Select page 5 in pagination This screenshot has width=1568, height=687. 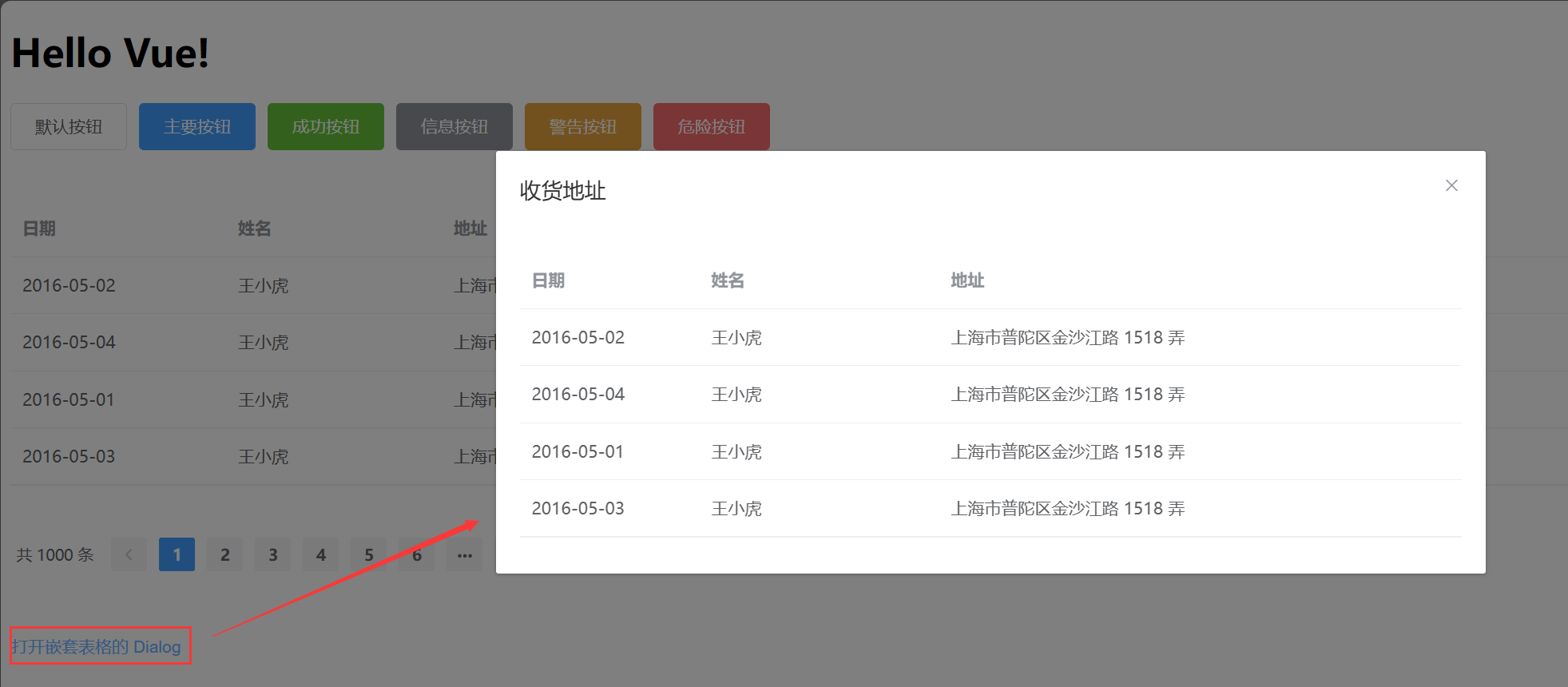[368, 554]
